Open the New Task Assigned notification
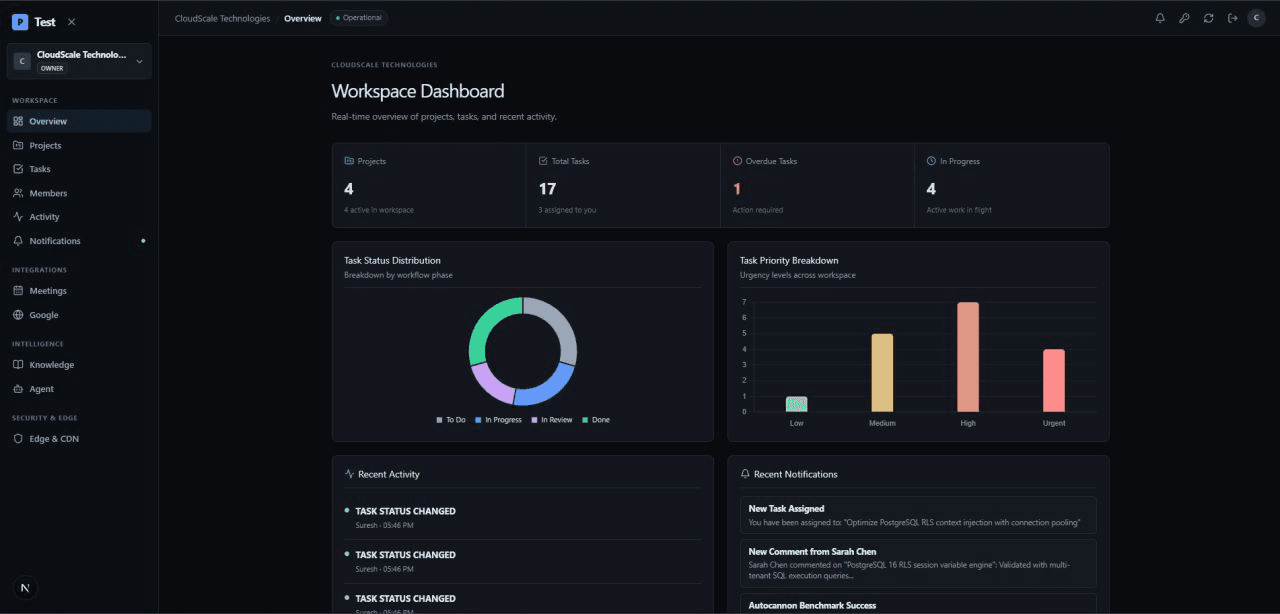 point(918,515)
